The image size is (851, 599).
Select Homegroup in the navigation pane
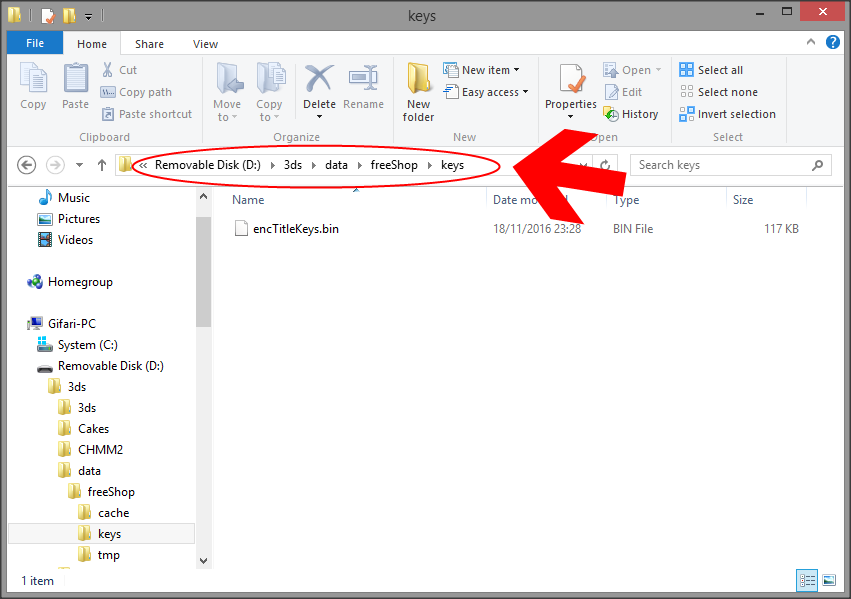pos(70,282)
